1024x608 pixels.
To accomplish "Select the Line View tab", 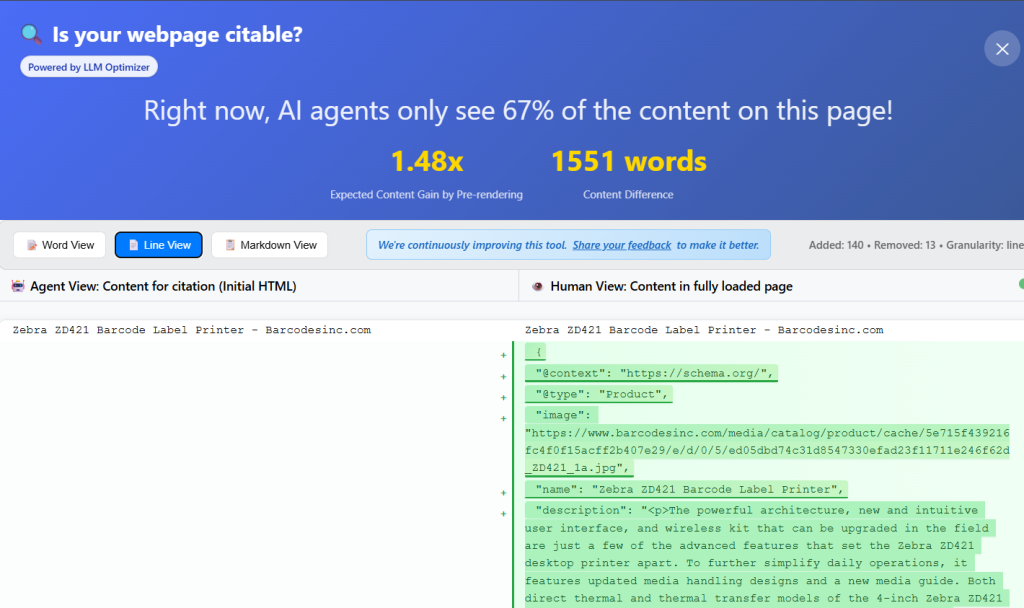I will (159, 245).
